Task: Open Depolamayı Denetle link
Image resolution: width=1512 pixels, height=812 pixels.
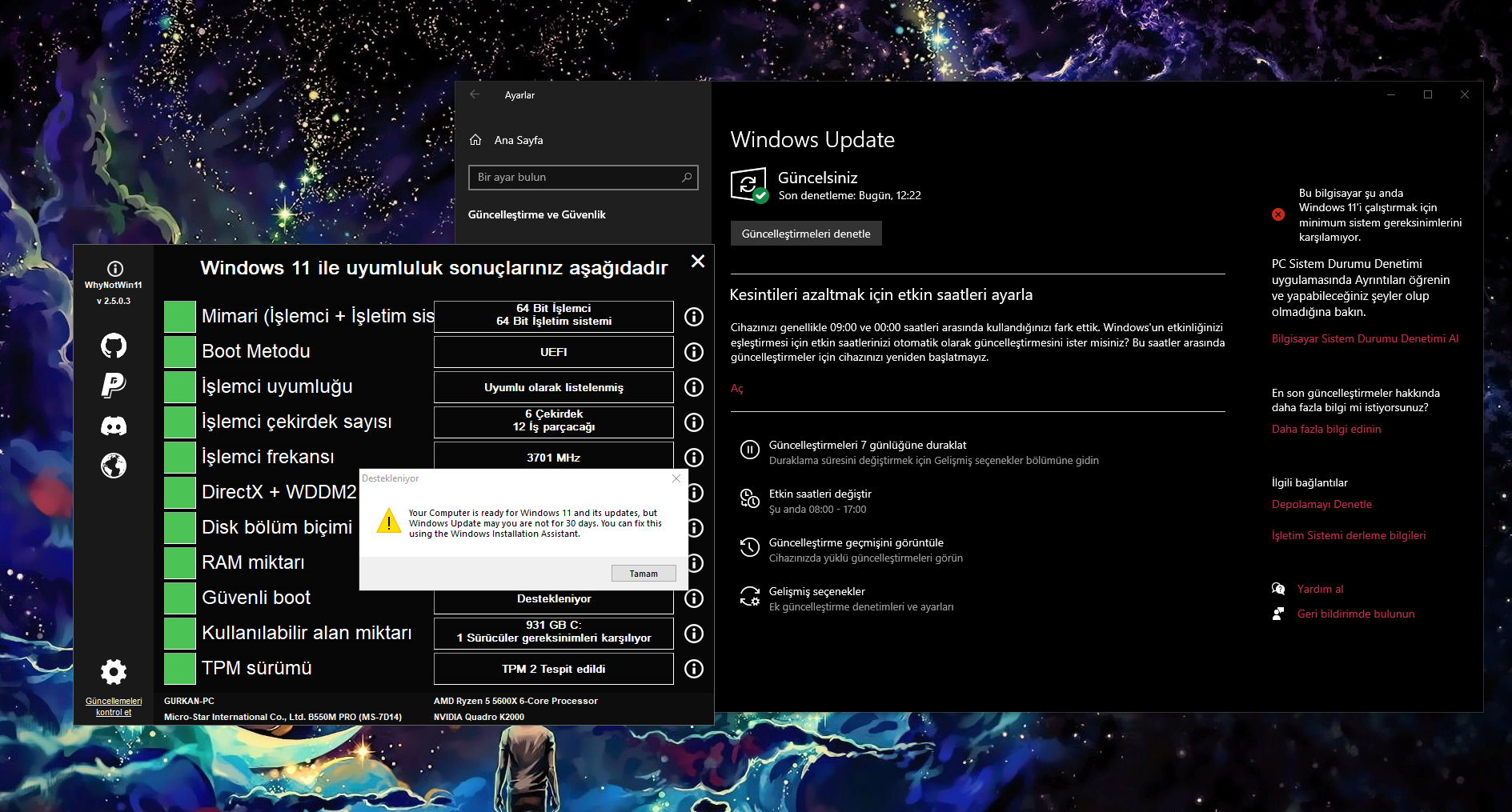Action: tap(1321, 504)
